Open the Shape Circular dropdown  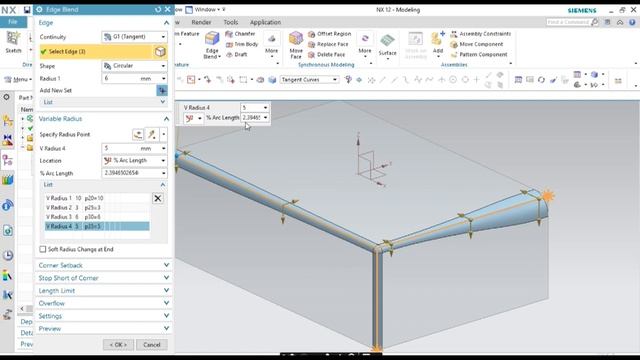tap(134, 66)
